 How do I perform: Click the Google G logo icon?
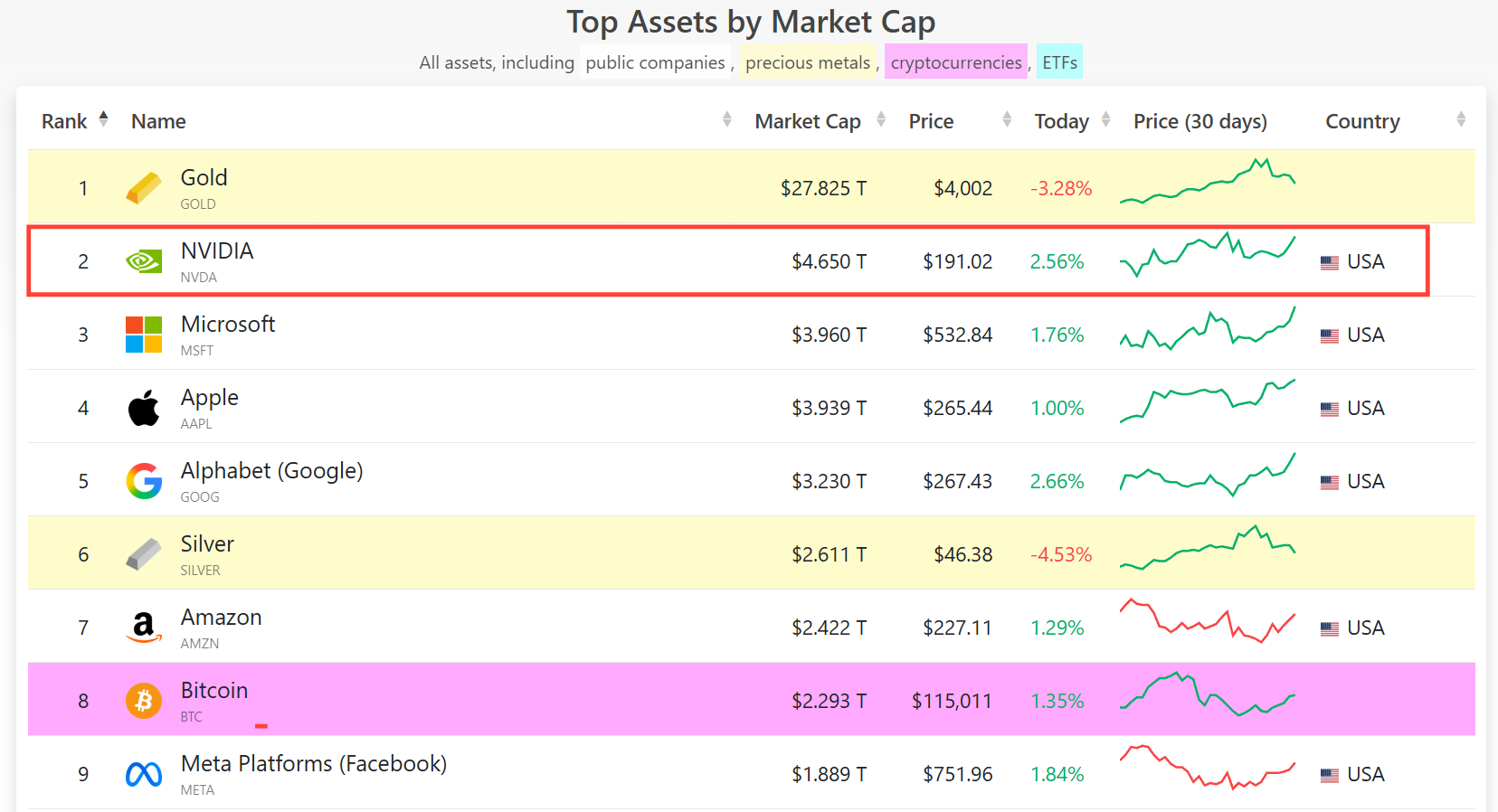pyautogui.click(x=144, y=481)
